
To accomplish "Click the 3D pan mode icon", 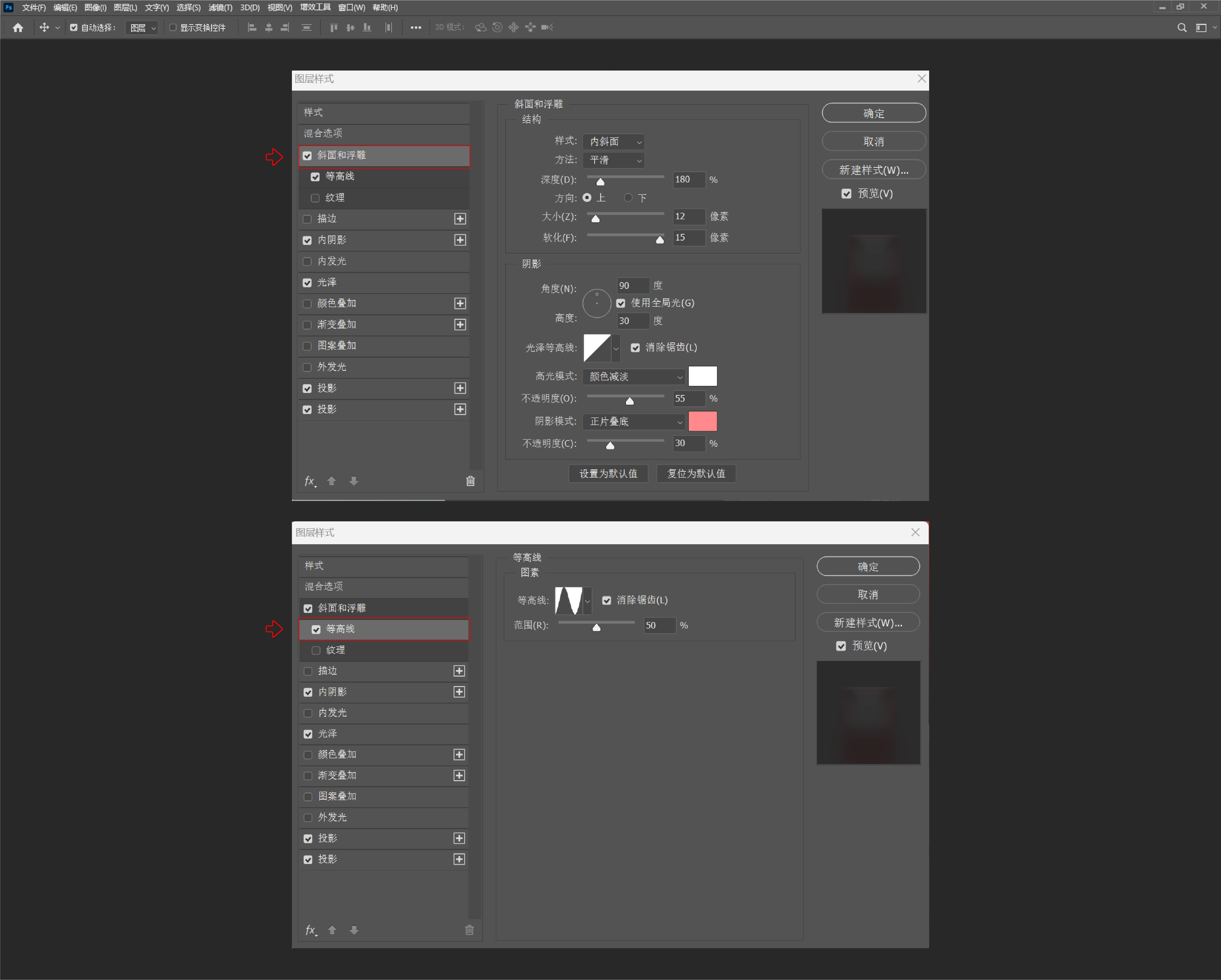I will coord(514,27).
